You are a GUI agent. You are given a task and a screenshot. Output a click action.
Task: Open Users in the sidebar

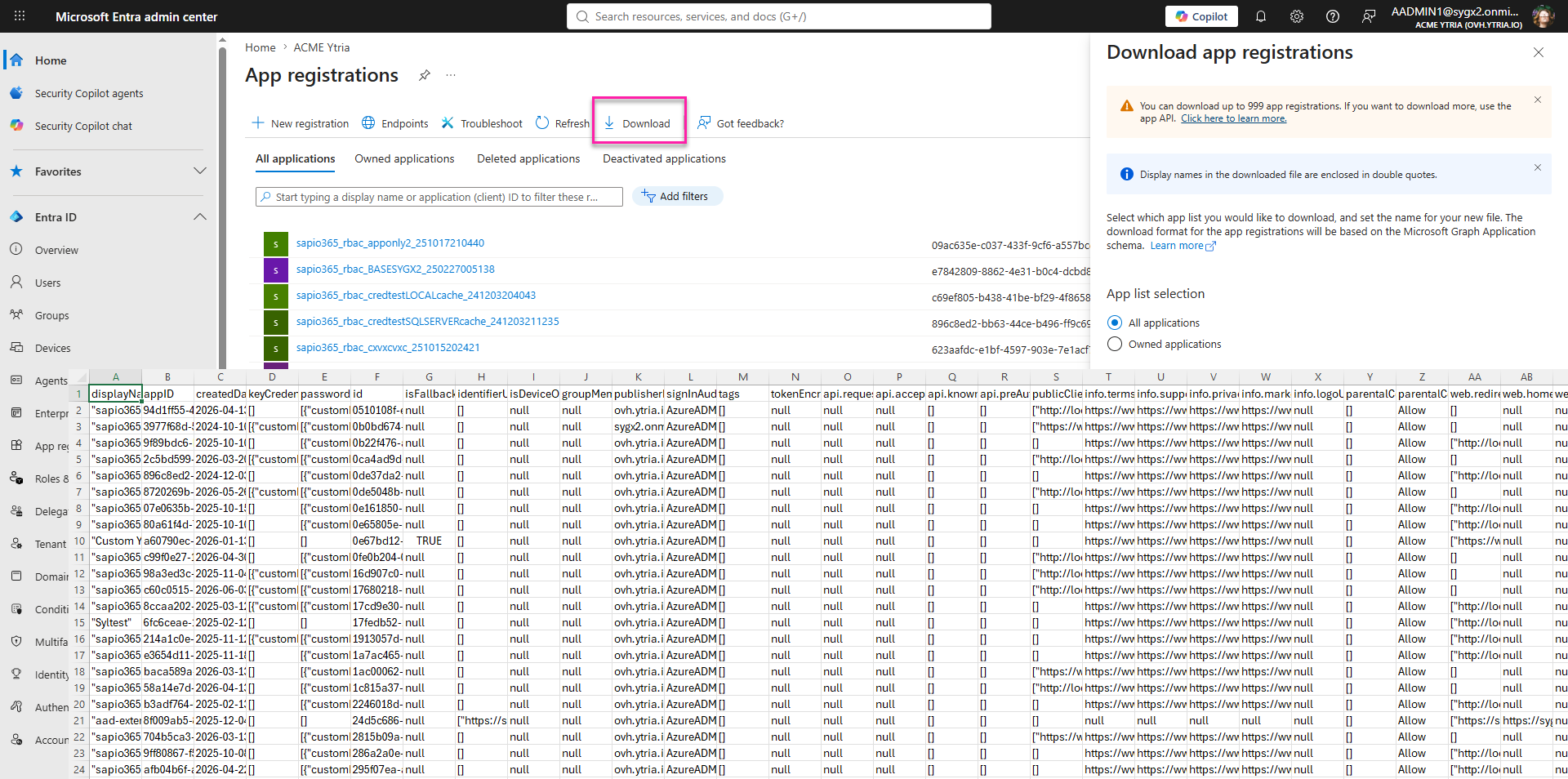click(x=47, y=283)
